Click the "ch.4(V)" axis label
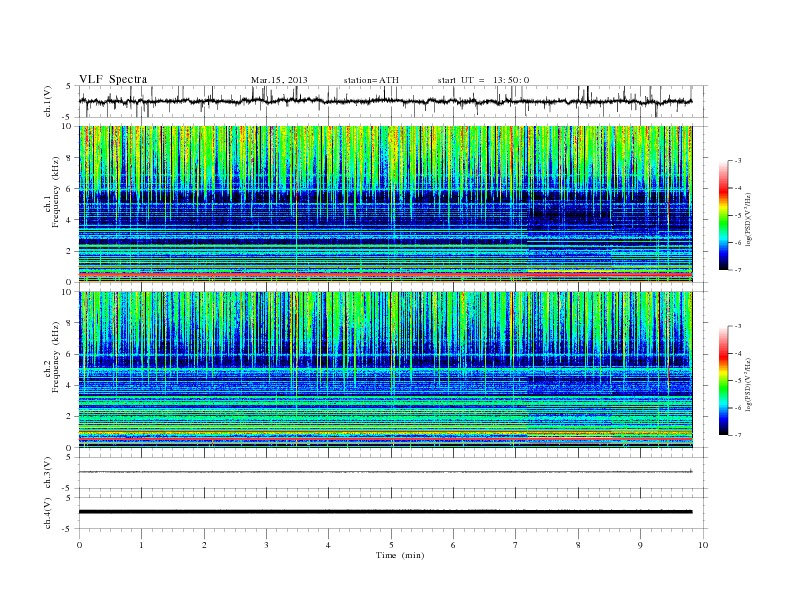This screenshot has width=792, height=612. [x=48, y=513]
